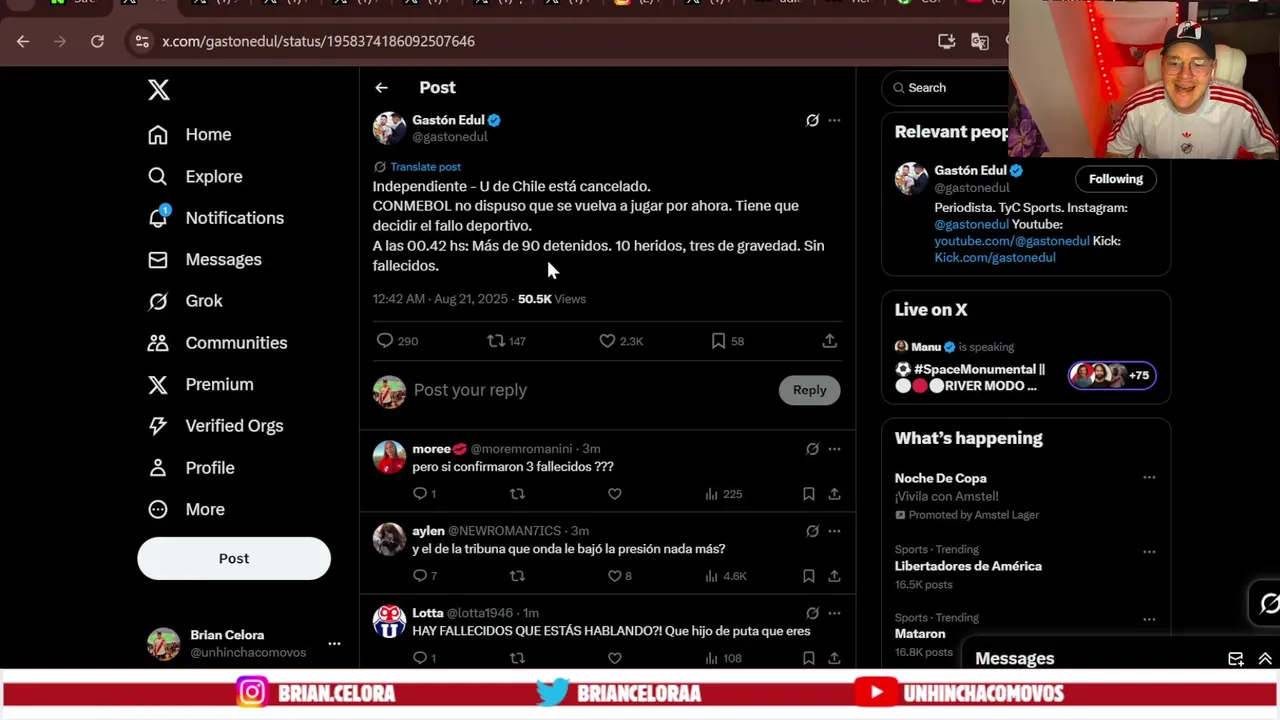
Task: Click new message icon in Messages drawer
Action: point(1236,659)
